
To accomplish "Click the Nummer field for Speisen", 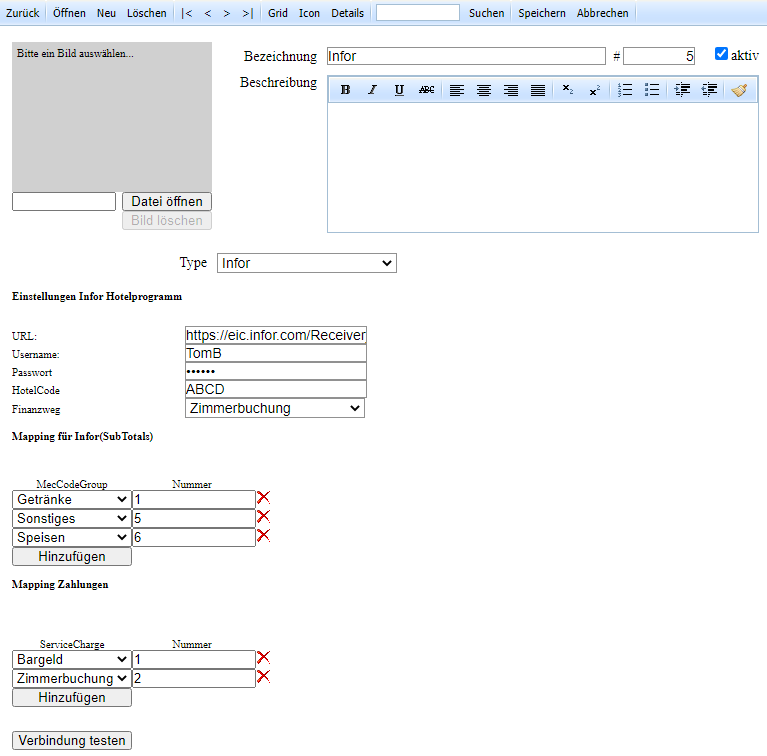I will (194, 537).
